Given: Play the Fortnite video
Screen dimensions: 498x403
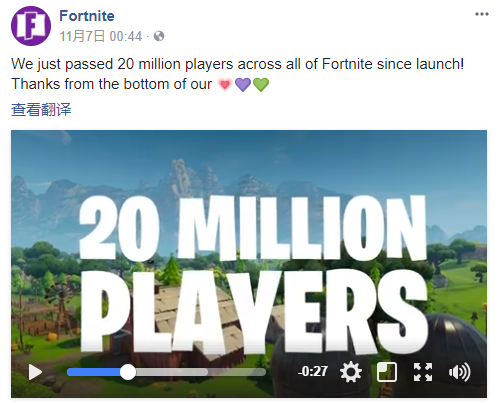Looking at the screenshot, I should pyautogui.click(x=35, y=372).
